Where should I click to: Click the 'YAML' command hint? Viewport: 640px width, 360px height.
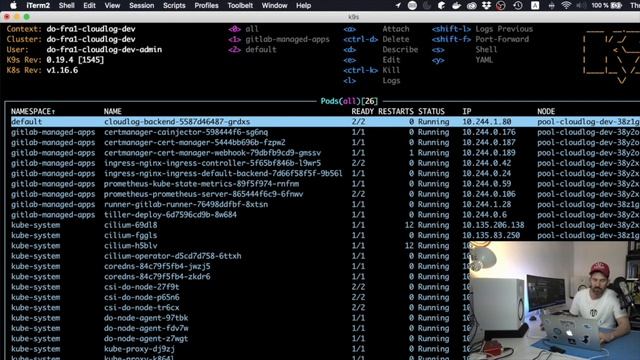tap(484, 60)
